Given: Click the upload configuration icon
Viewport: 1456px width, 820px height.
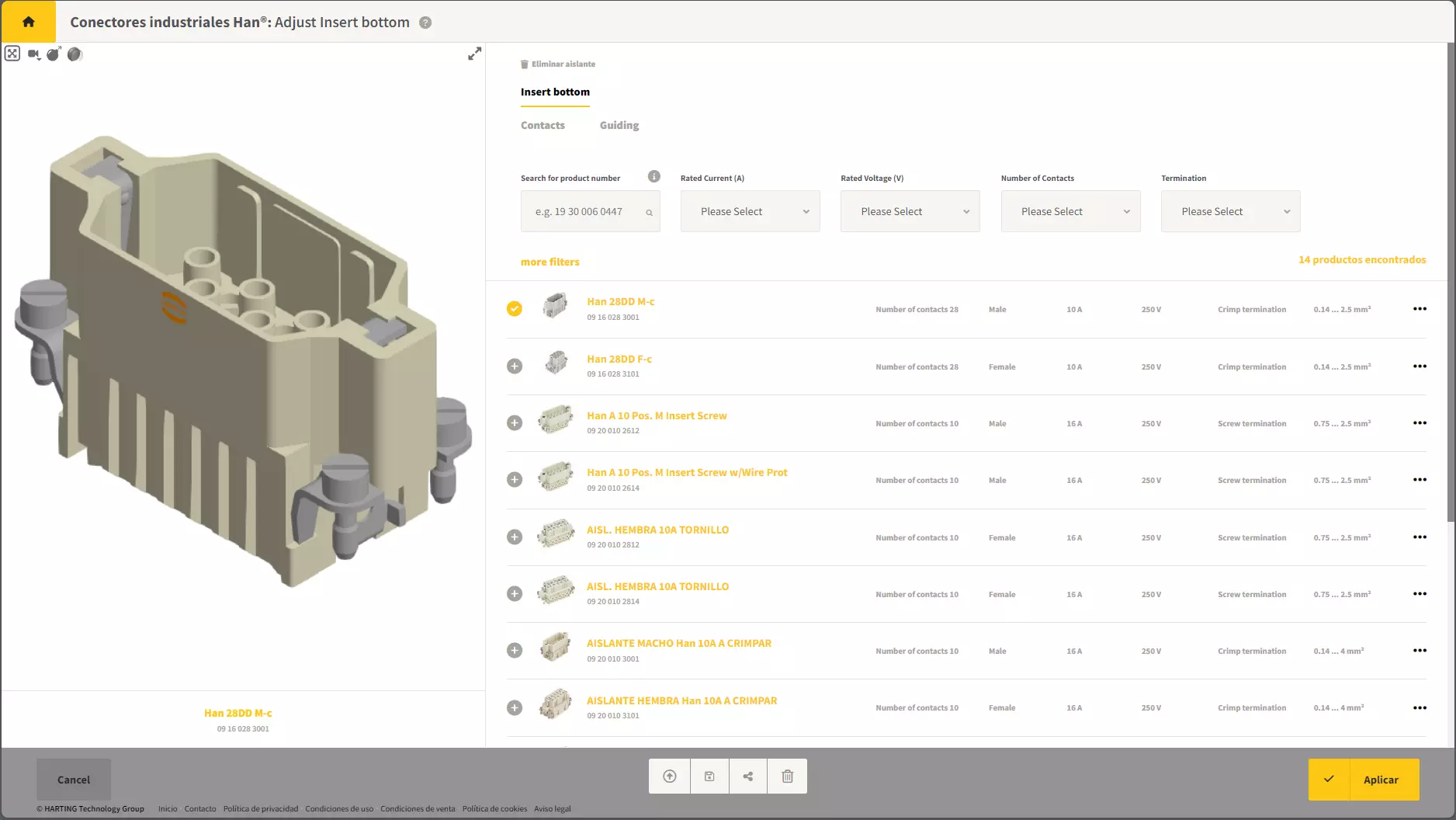Looking at the screenshot, I should click(670, 777).
